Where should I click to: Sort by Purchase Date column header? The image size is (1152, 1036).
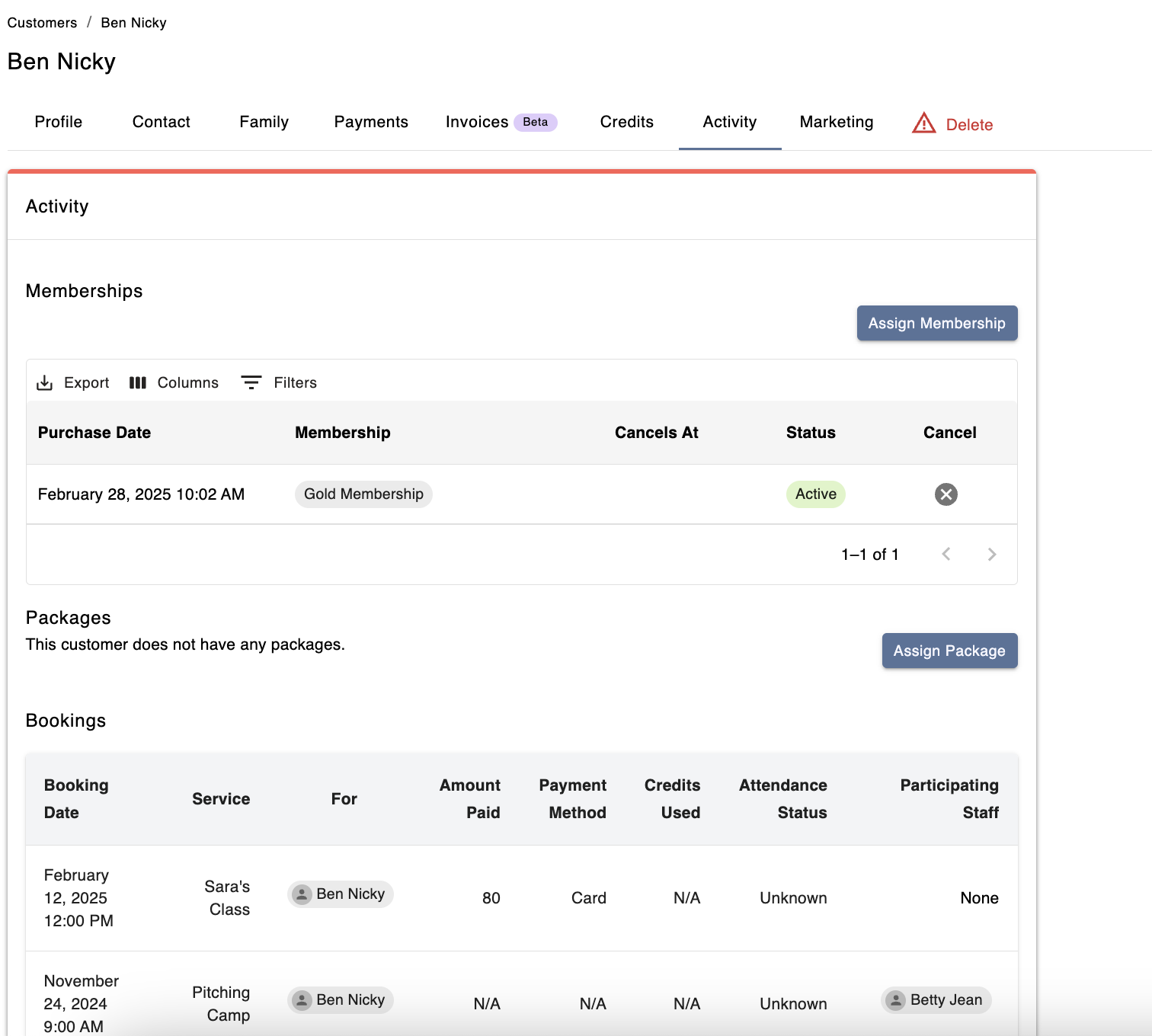tap(94, 433)
